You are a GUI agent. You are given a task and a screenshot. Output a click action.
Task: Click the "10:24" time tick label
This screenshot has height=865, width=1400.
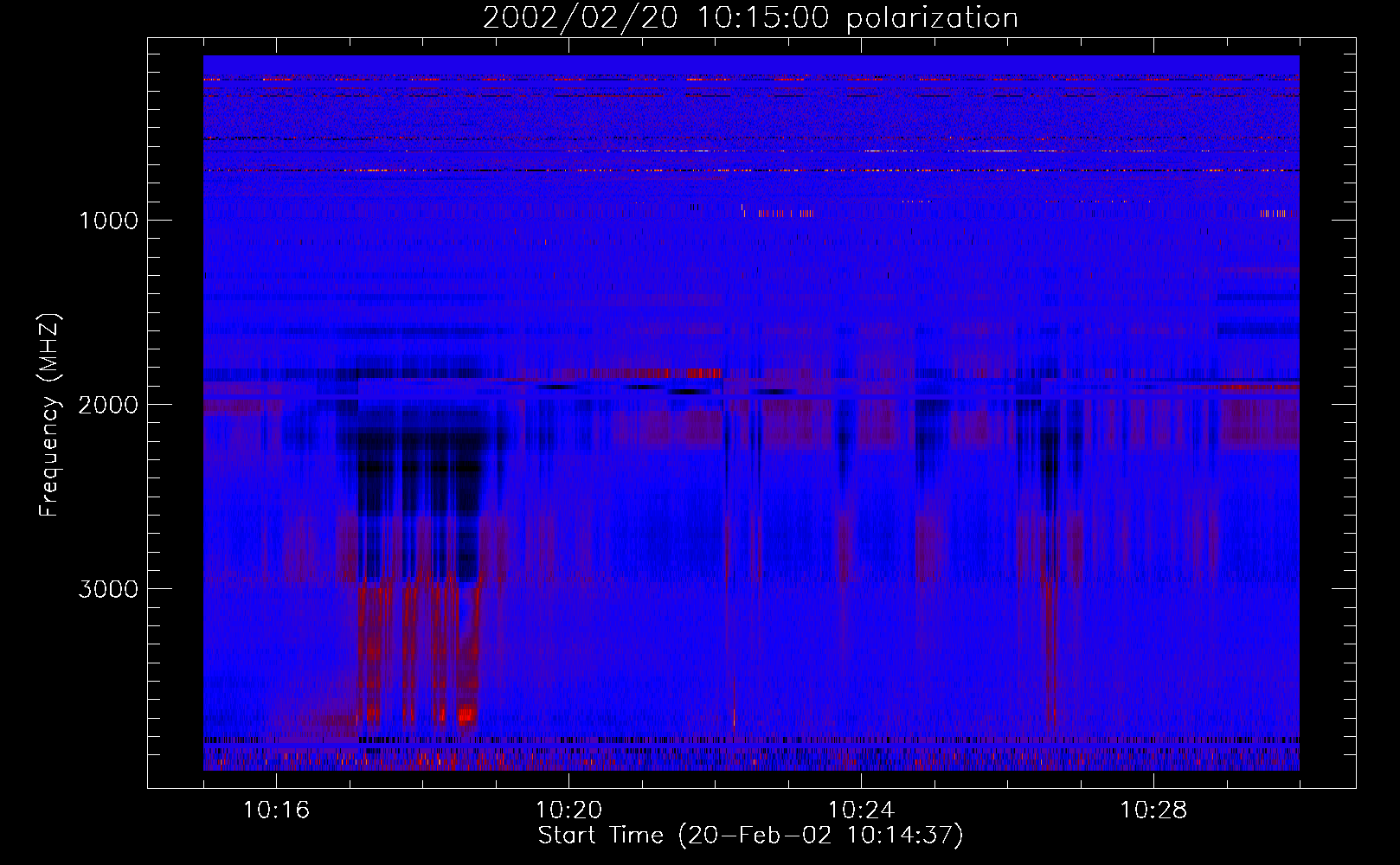click(x=861, y=811)
